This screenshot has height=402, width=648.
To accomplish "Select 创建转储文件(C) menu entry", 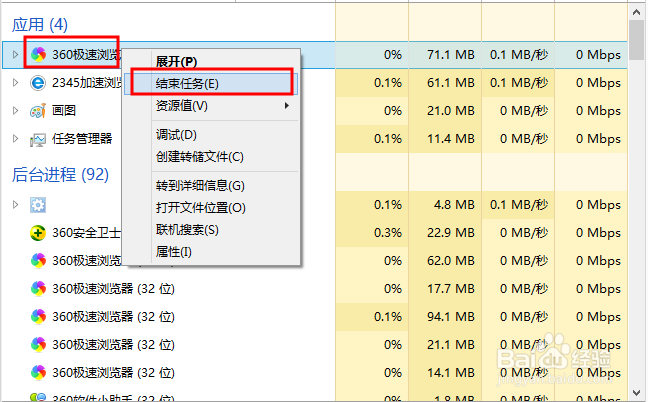I will 200,157.
